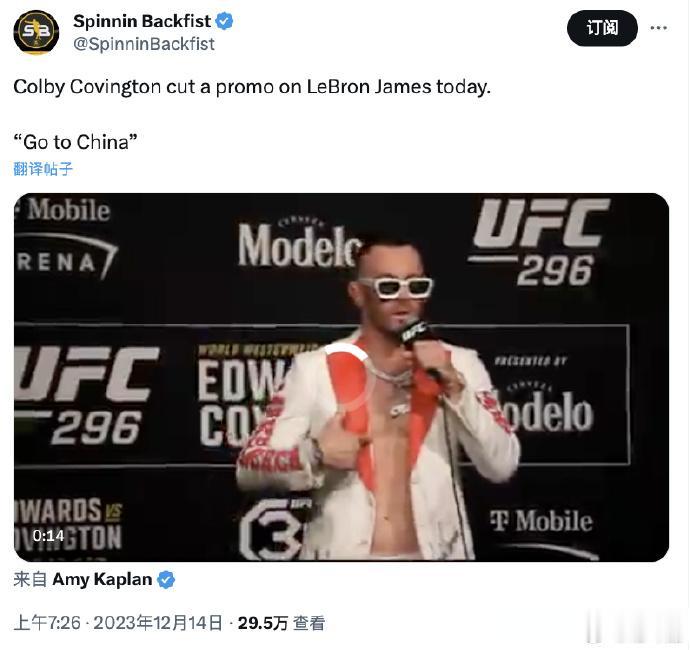
Task: Click the T-Mobile logo area of the video
Action: pos(541,521)
